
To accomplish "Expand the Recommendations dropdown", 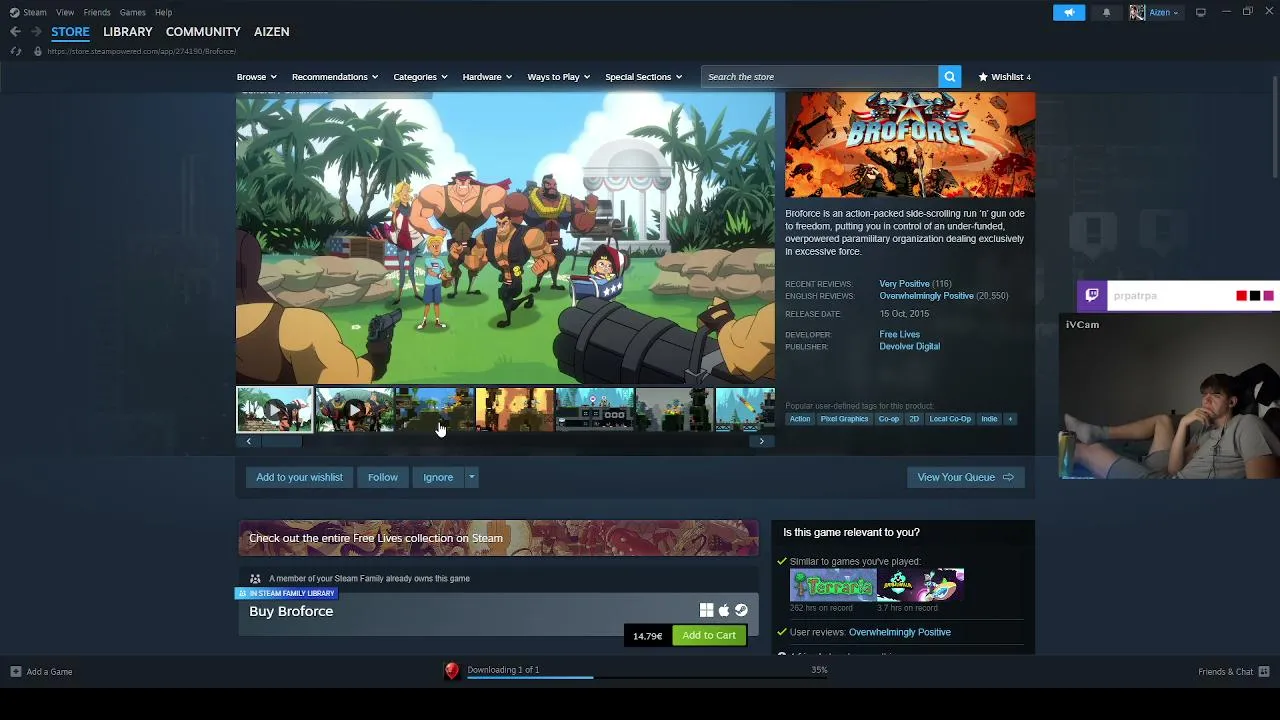I will 335,76.
